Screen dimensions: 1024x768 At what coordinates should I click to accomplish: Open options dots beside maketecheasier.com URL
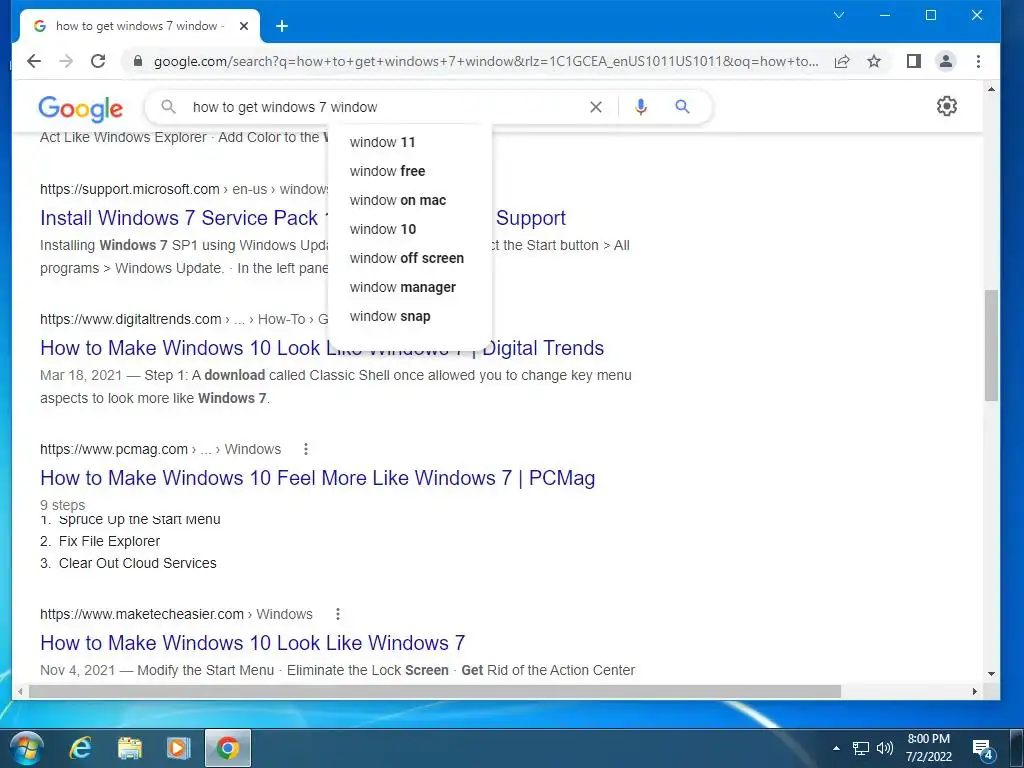[x=338, y=614]
